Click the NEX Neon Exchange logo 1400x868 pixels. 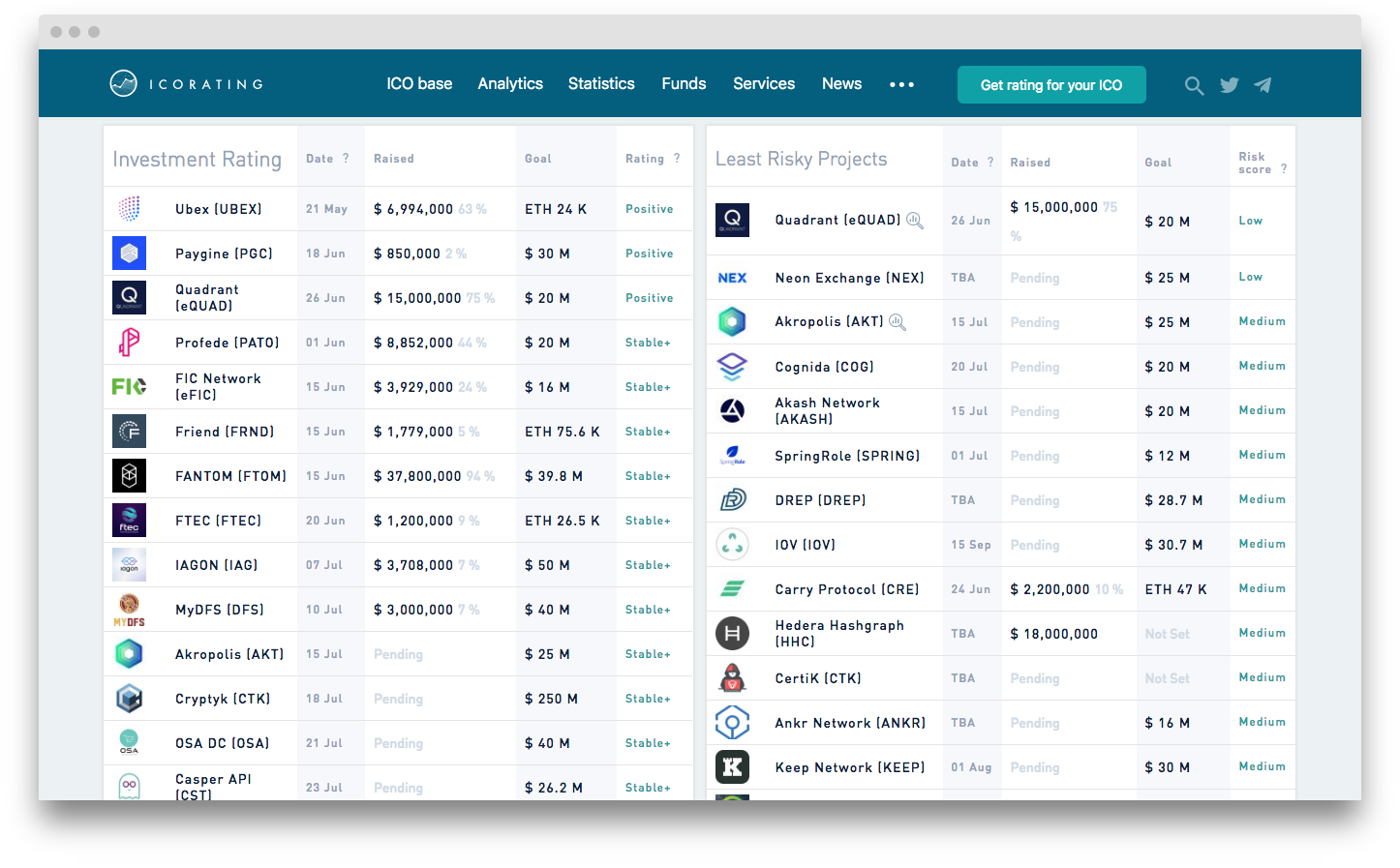pos(732,278)
